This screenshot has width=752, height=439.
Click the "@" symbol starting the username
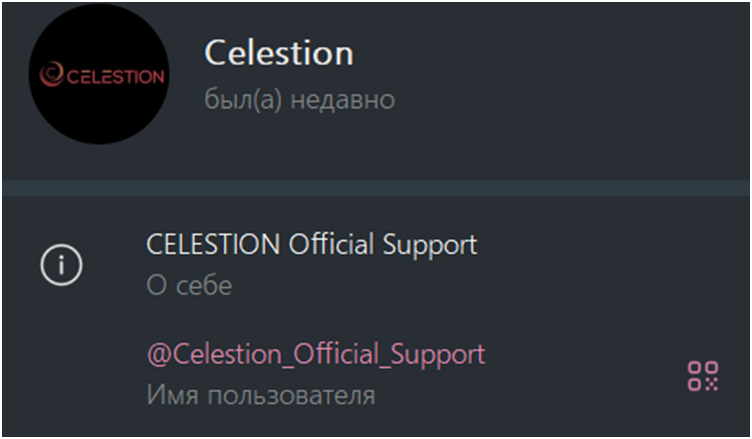coord(157,354)
